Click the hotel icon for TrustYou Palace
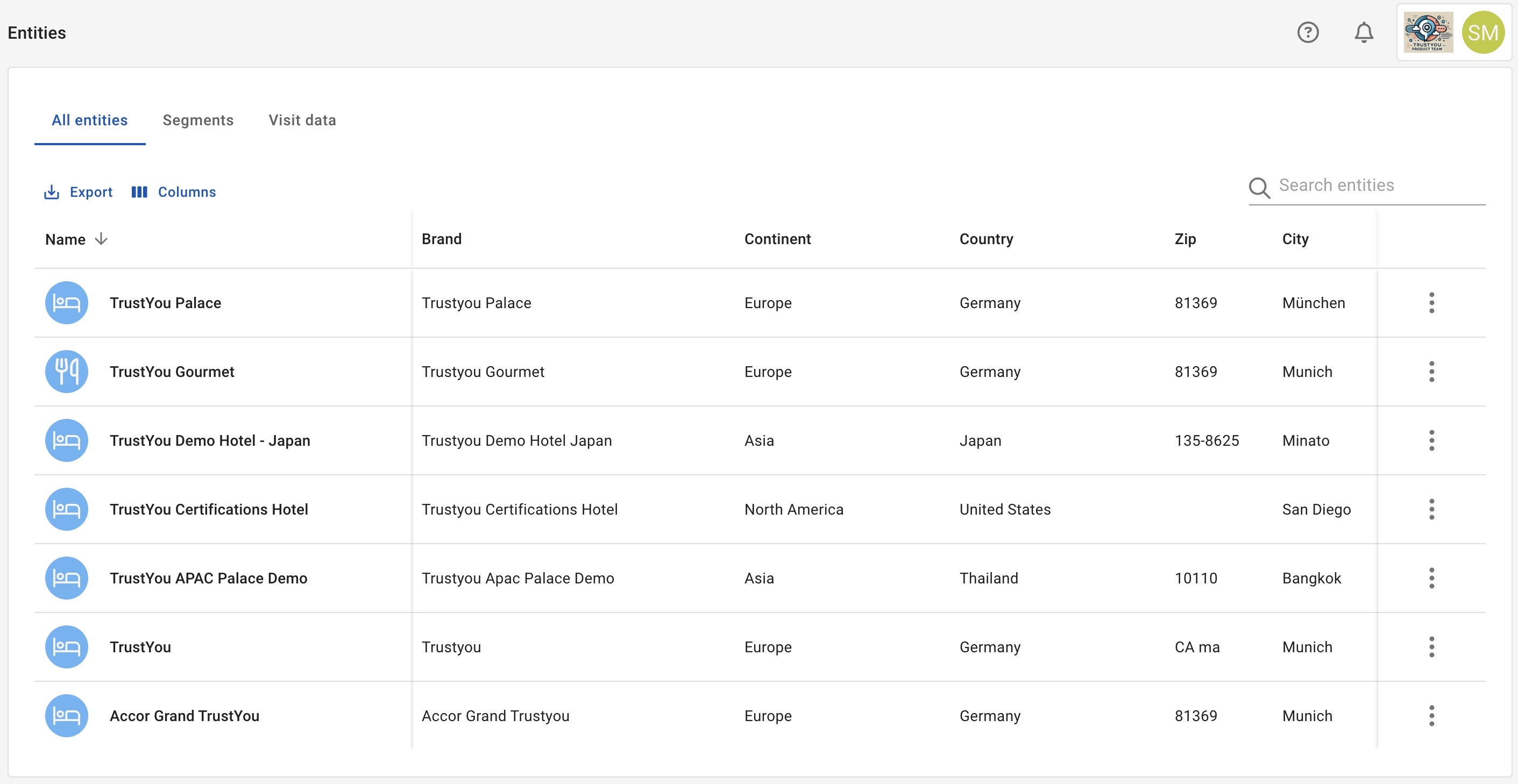1518x784 pixels. (x=67, y=303)
